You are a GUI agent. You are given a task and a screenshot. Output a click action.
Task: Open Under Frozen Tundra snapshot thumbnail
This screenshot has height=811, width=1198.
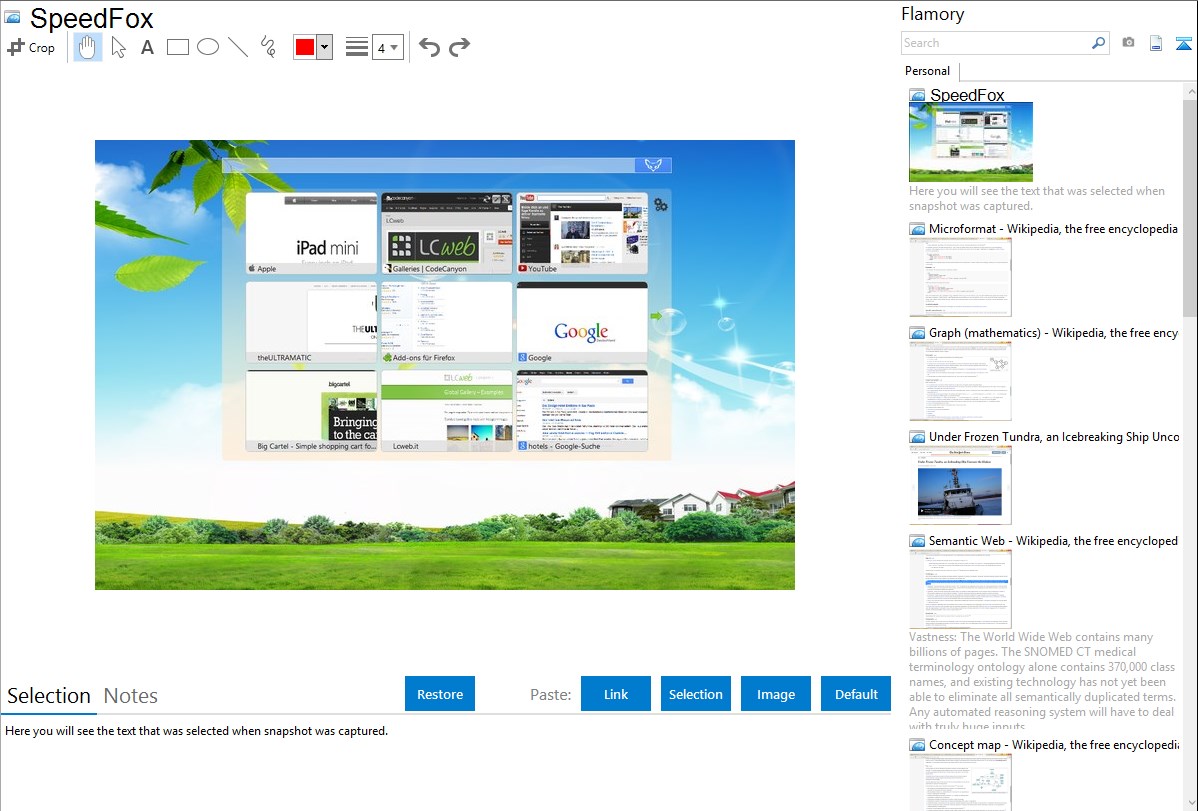pos(960,485)
